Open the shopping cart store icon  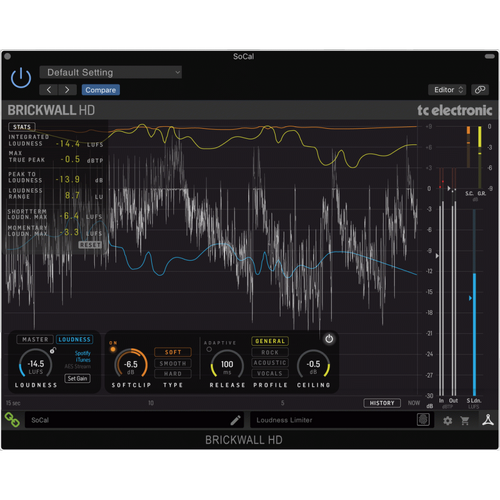[x=465, y=421]
